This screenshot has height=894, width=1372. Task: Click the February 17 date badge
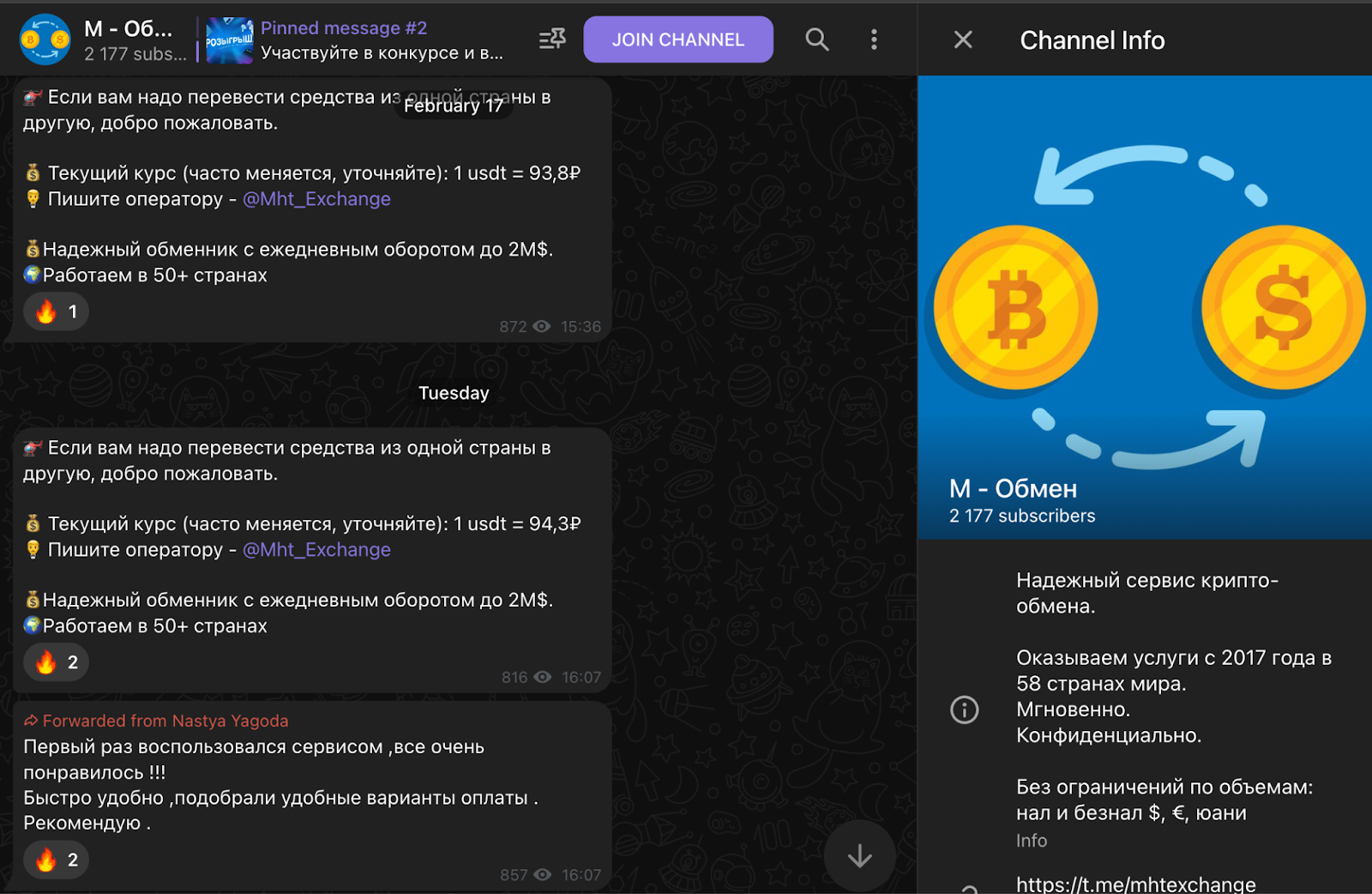coord(454,106)
